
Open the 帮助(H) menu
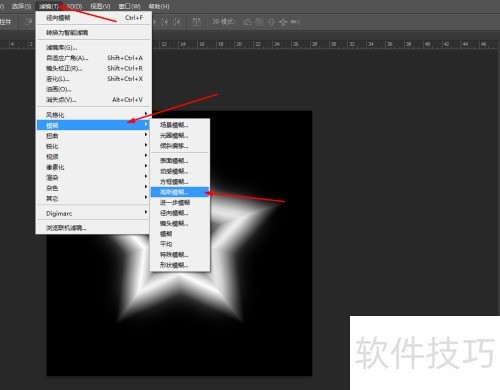159,6
